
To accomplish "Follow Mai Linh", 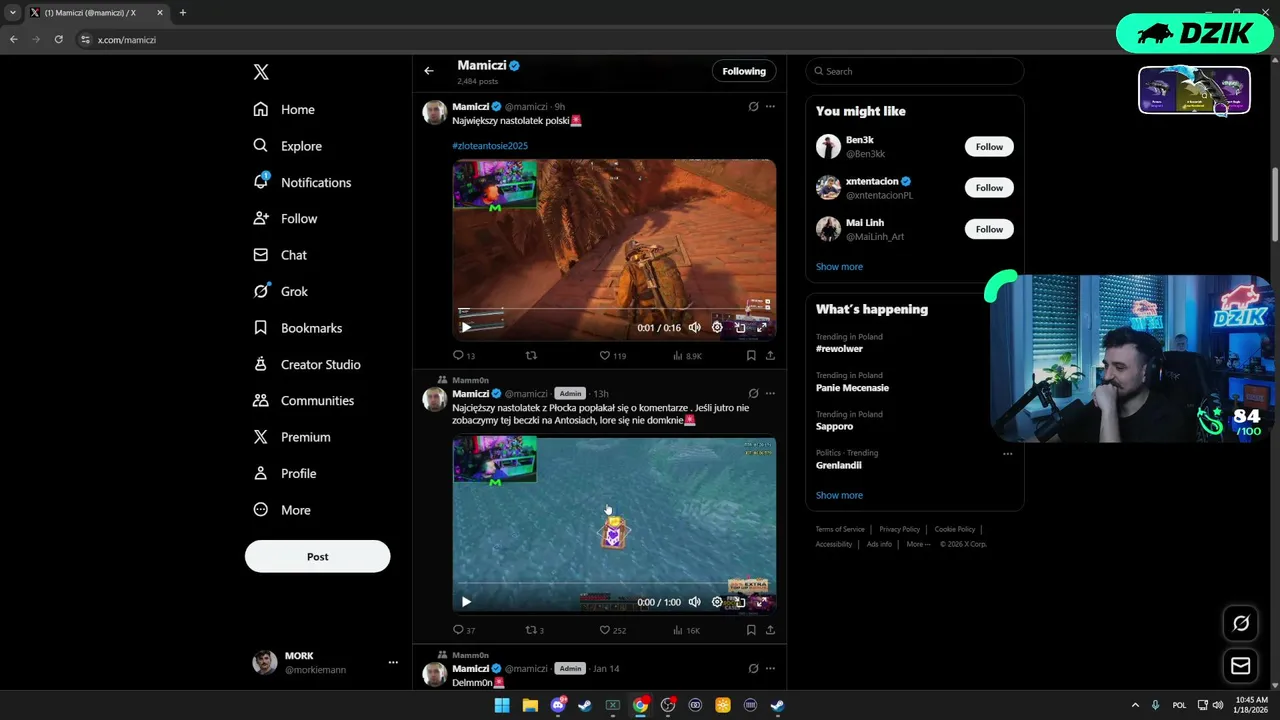I will coord(989,229).
